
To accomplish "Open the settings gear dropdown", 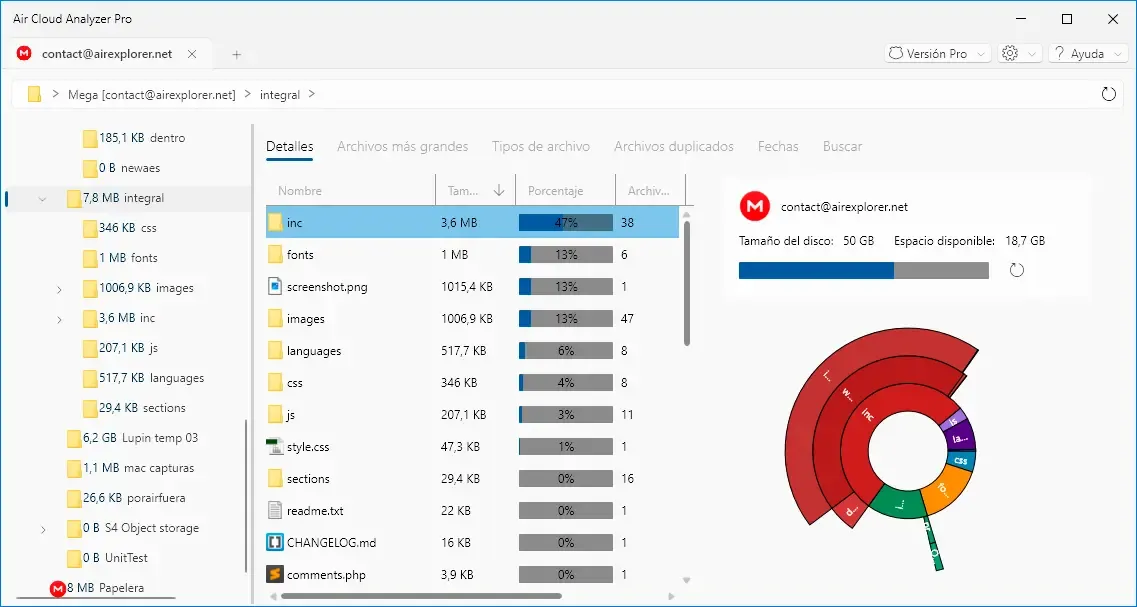I will [1020, 54].
